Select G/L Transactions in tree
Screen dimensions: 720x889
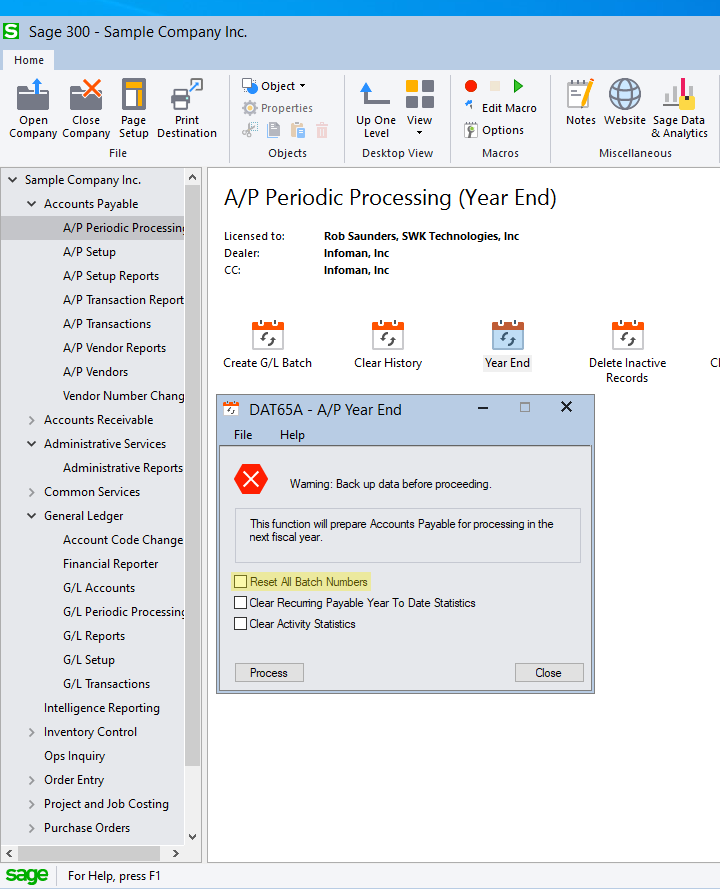coord(107,684)
